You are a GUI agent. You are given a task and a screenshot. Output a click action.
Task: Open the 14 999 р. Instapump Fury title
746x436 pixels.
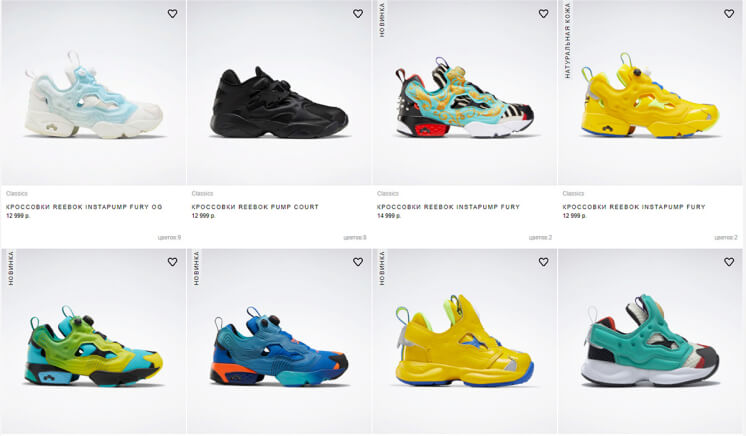pyautogui.click(x=448, y=207)
